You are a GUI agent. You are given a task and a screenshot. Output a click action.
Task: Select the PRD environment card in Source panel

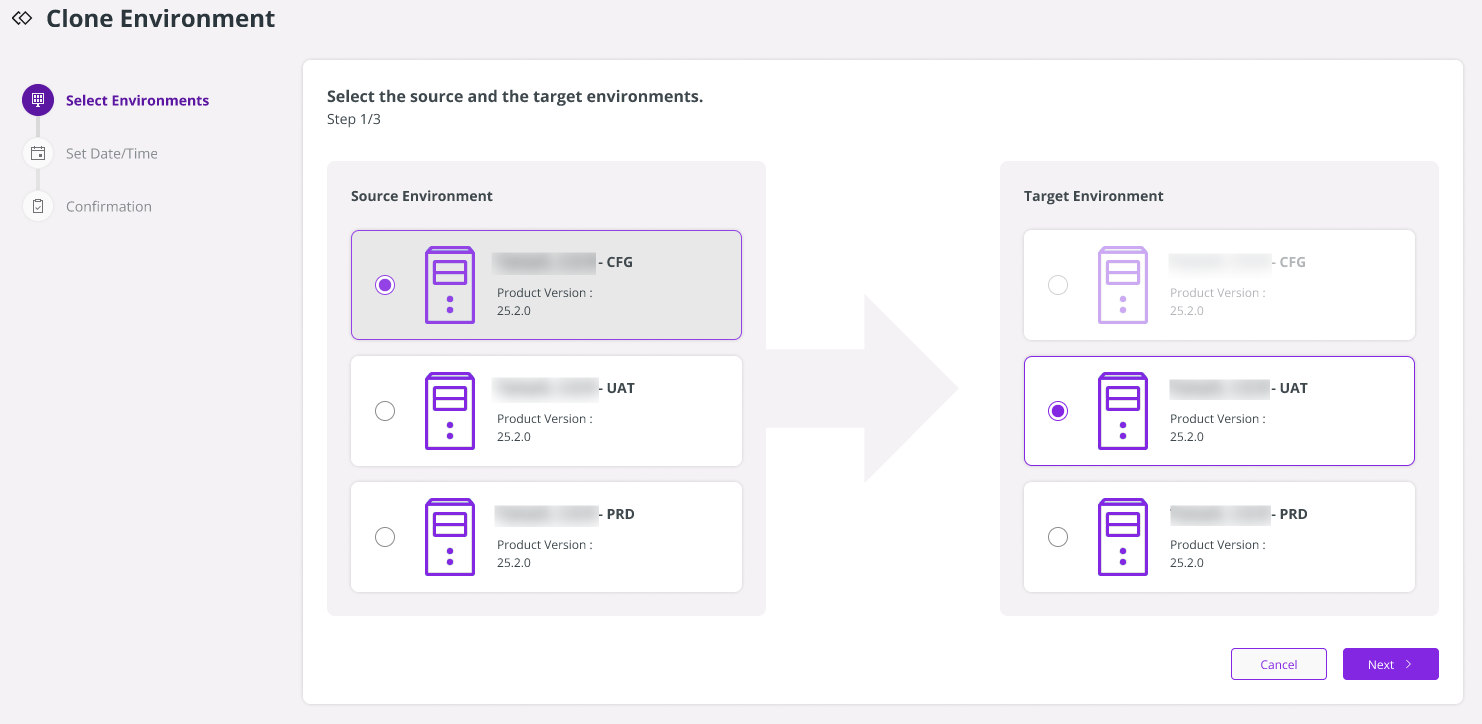(x=546, y=537)
